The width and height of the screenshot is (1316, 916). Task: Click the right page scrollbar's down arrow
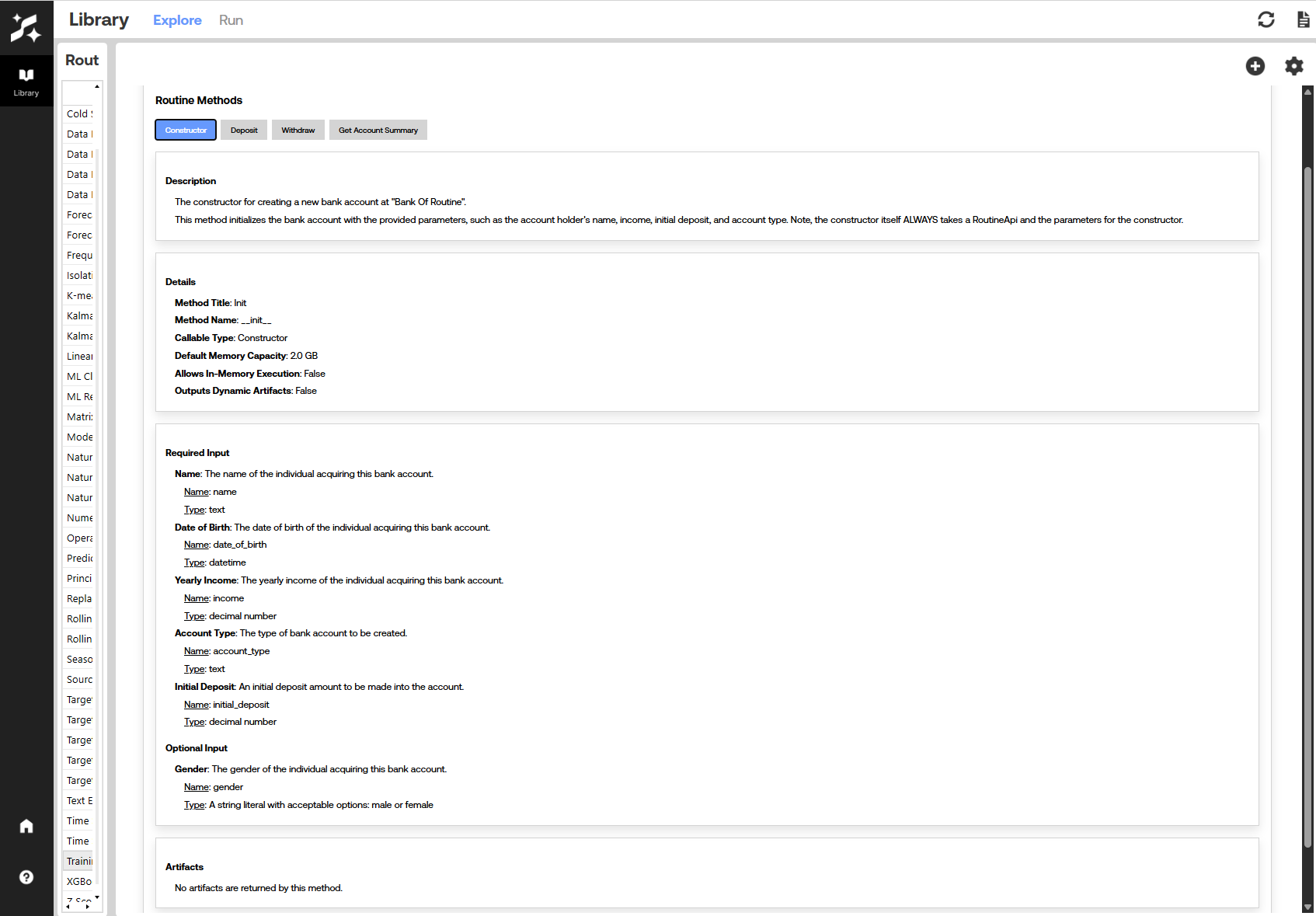click(x=1308, y=904)
